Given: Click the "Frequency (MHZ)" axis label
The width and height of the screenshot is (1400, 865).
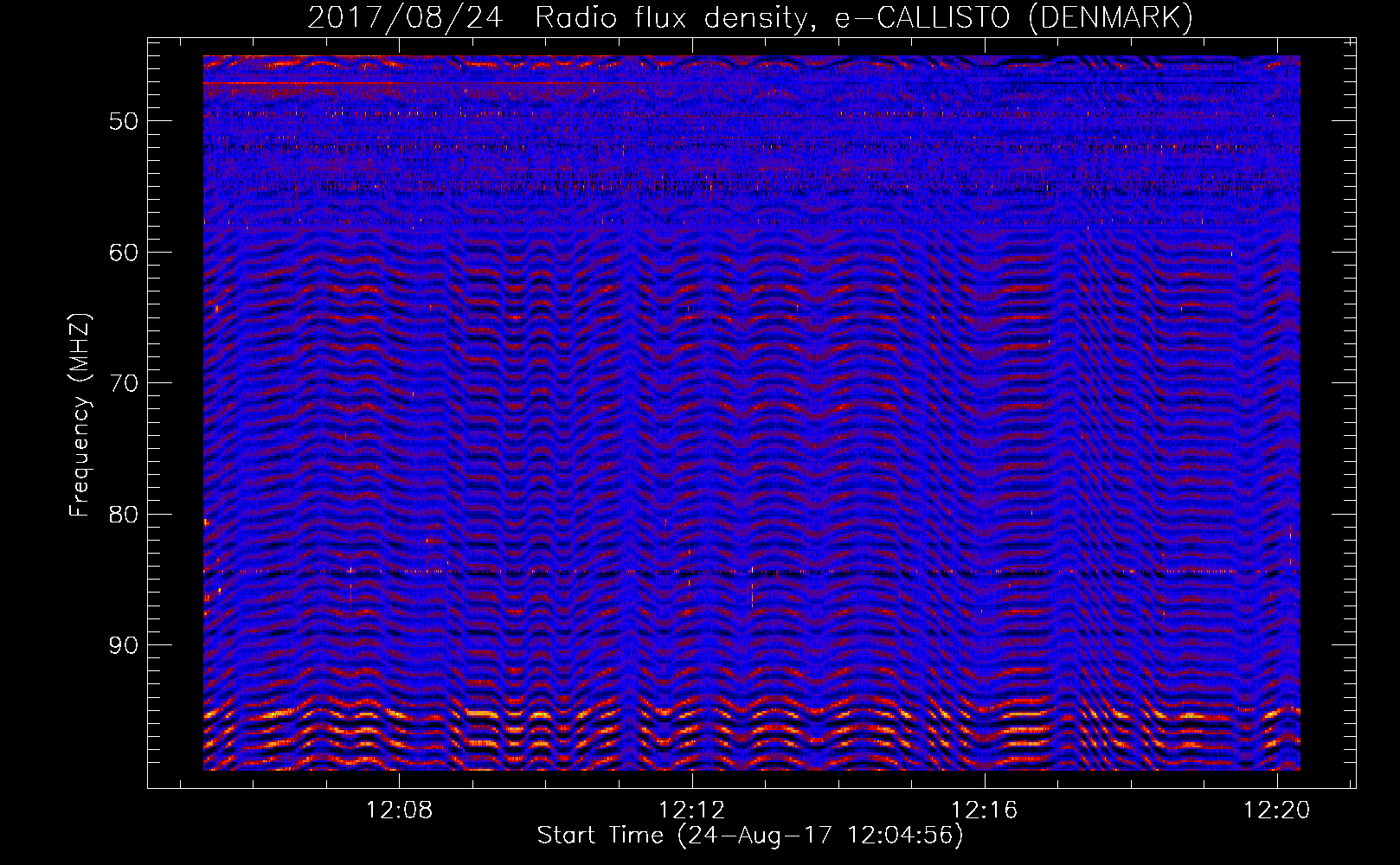Looking at the screenshot, I should pyautogui.click(x=80, y=416).
